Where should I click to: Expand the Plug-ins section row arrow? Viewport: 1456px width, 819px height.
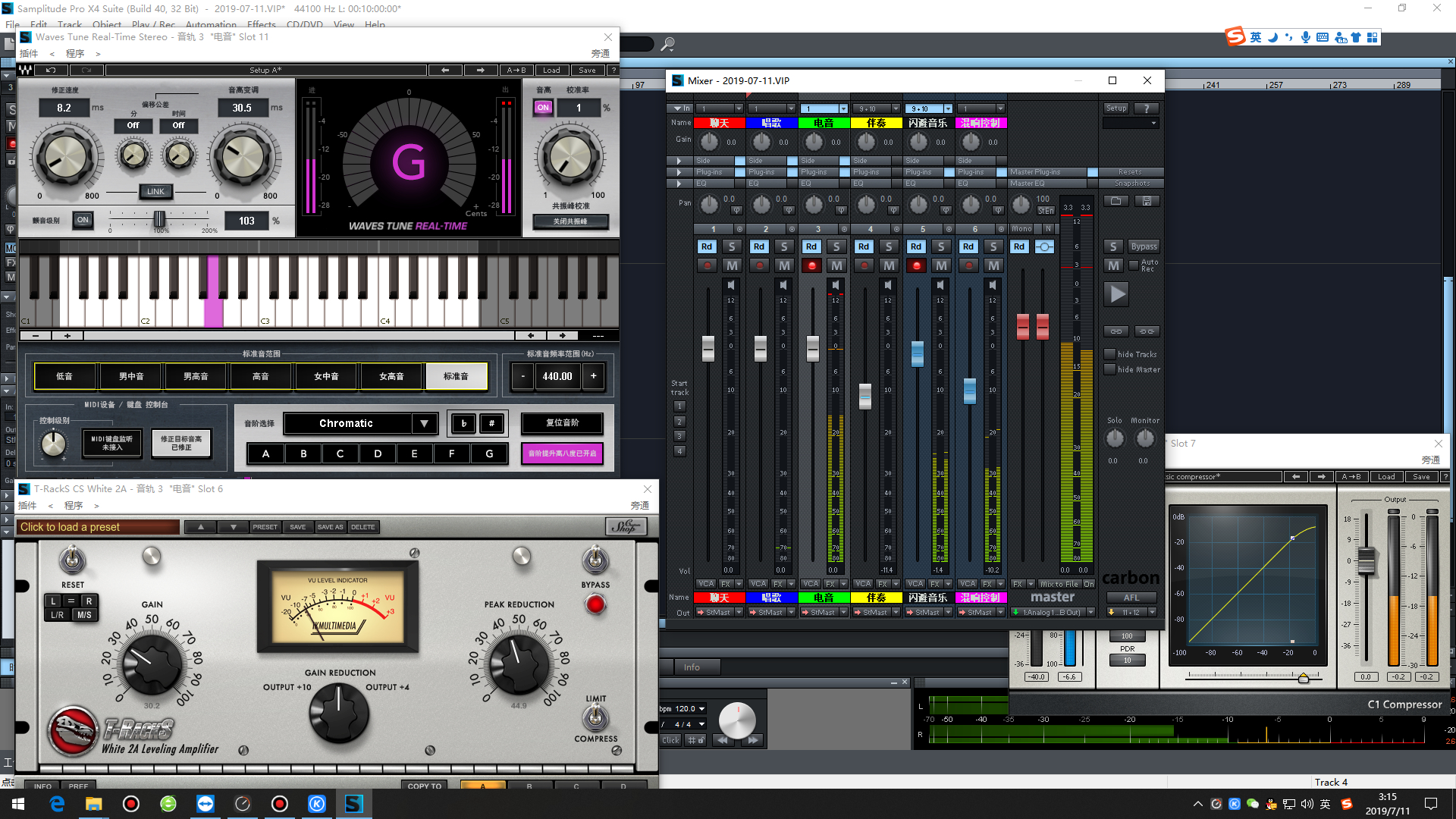click(x=679, y=172)
